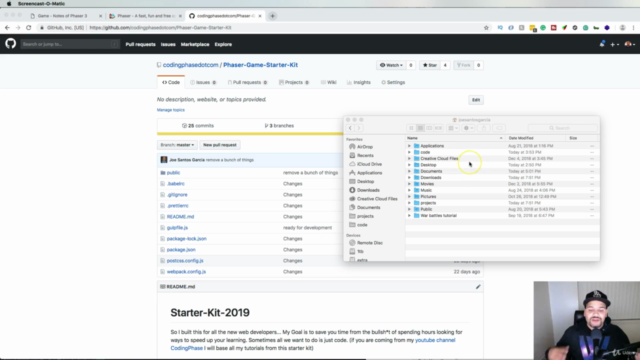Switch Finder to gallery view
This screenshot has height=360, width=640.
pyautogui.click(x=438, y=128)
